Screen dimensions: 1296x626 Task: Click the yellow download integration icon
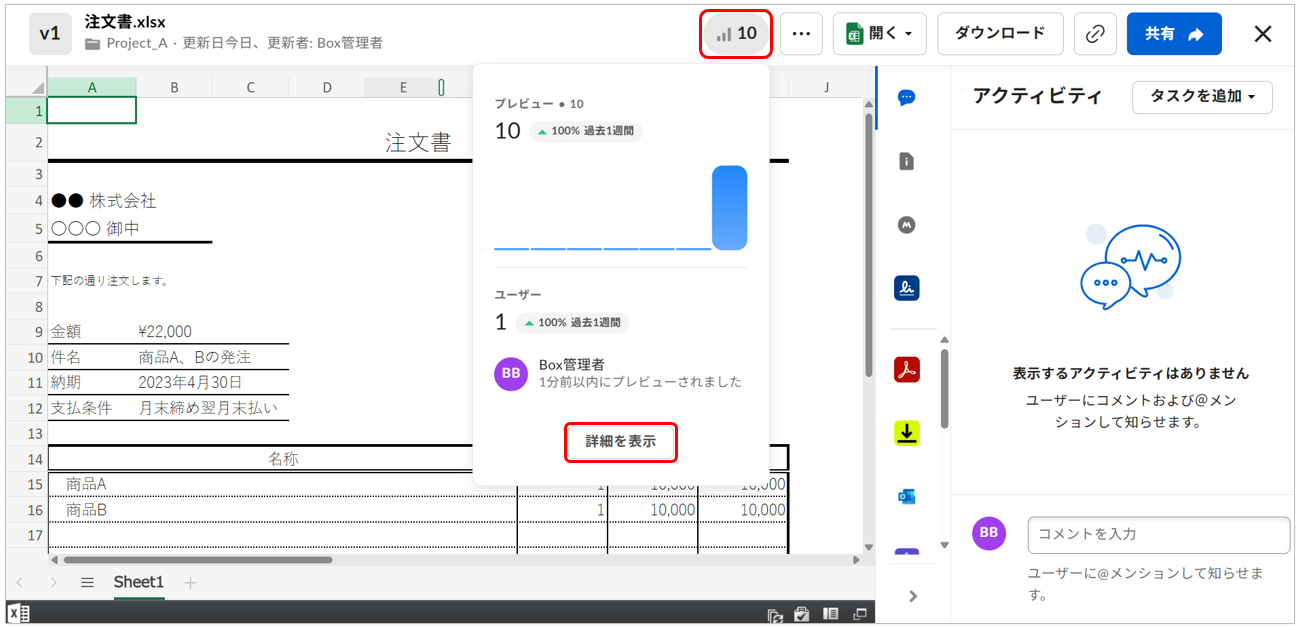point(906,433)
